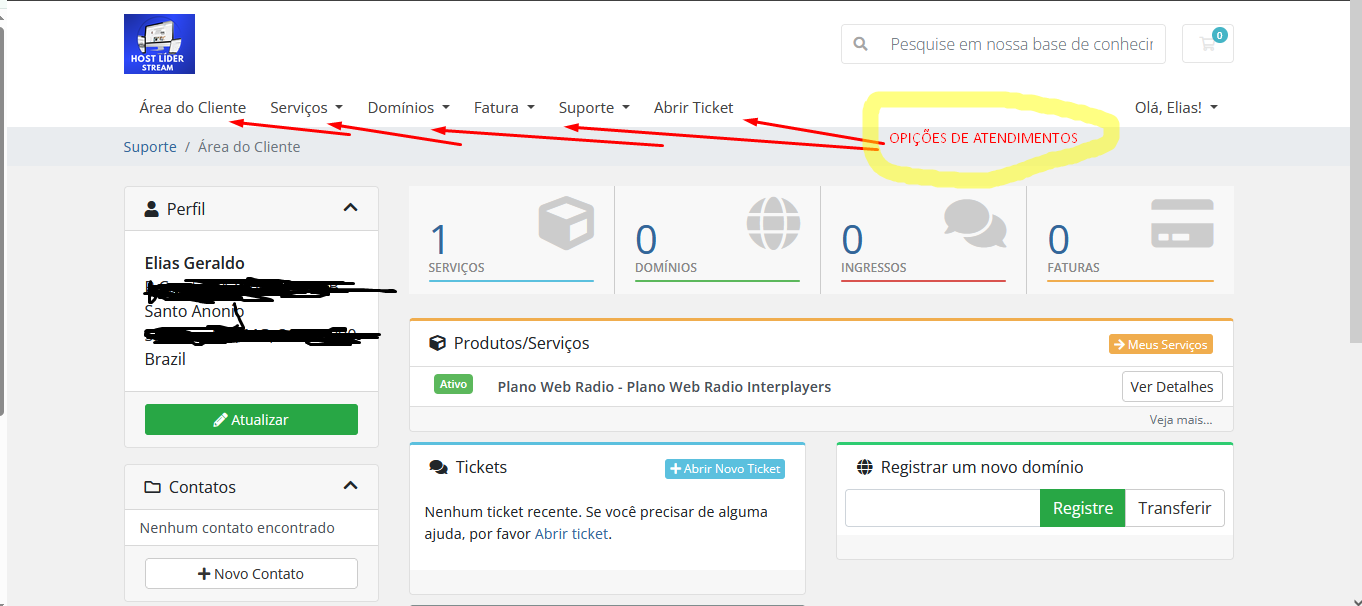Click the Suporte breadcrumb link

point(150,147)
